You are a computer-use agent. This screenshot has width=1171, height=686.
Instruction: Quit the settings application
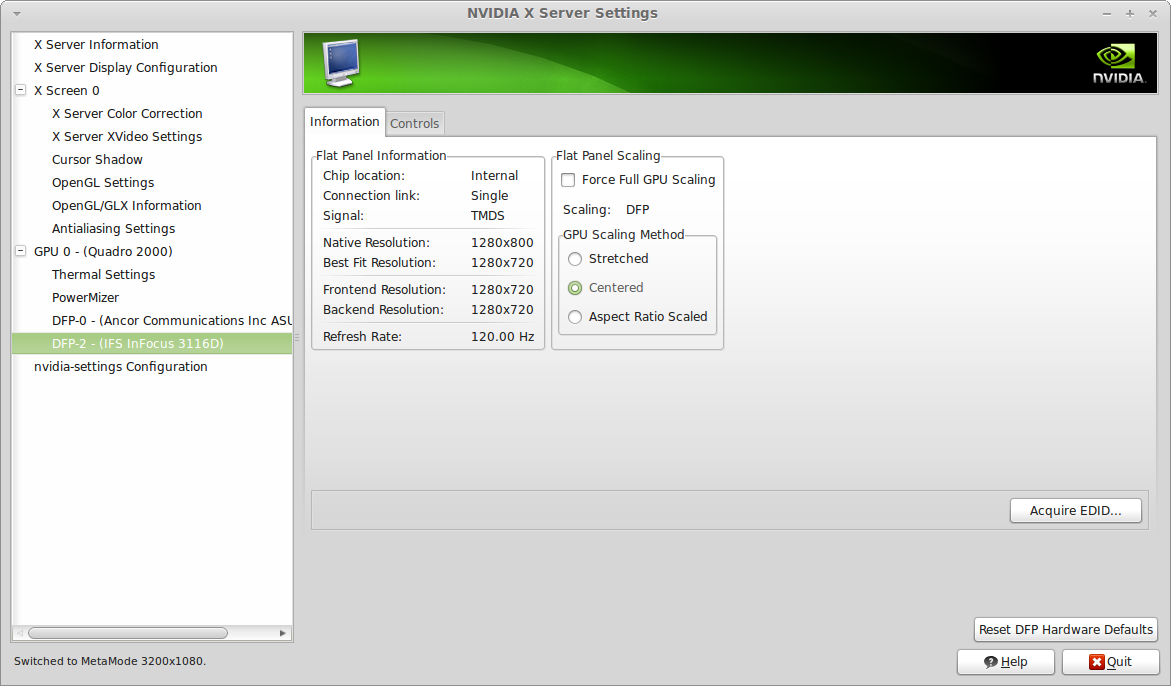(x=1111, y=661)
